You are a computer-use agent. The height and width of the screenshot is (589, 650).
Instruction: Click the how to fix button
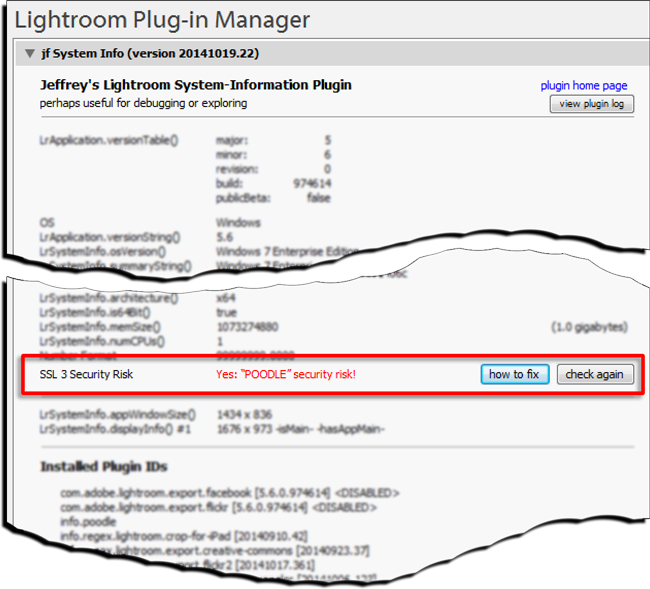[x=515, y=374]
